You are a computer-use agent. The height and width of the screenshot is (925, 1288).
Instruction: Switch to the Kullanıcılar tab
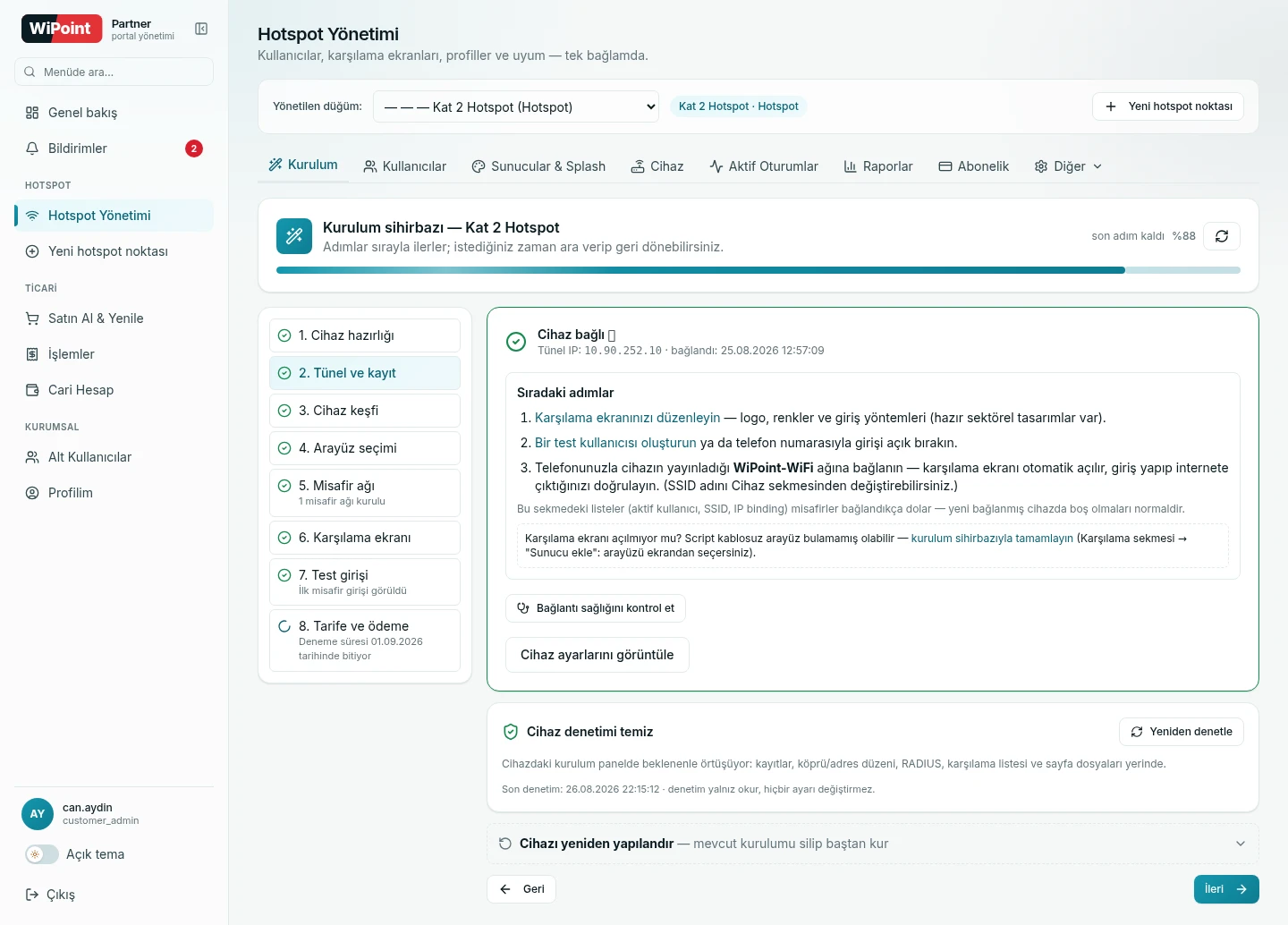pyautogui.click(x=404, y=166)
